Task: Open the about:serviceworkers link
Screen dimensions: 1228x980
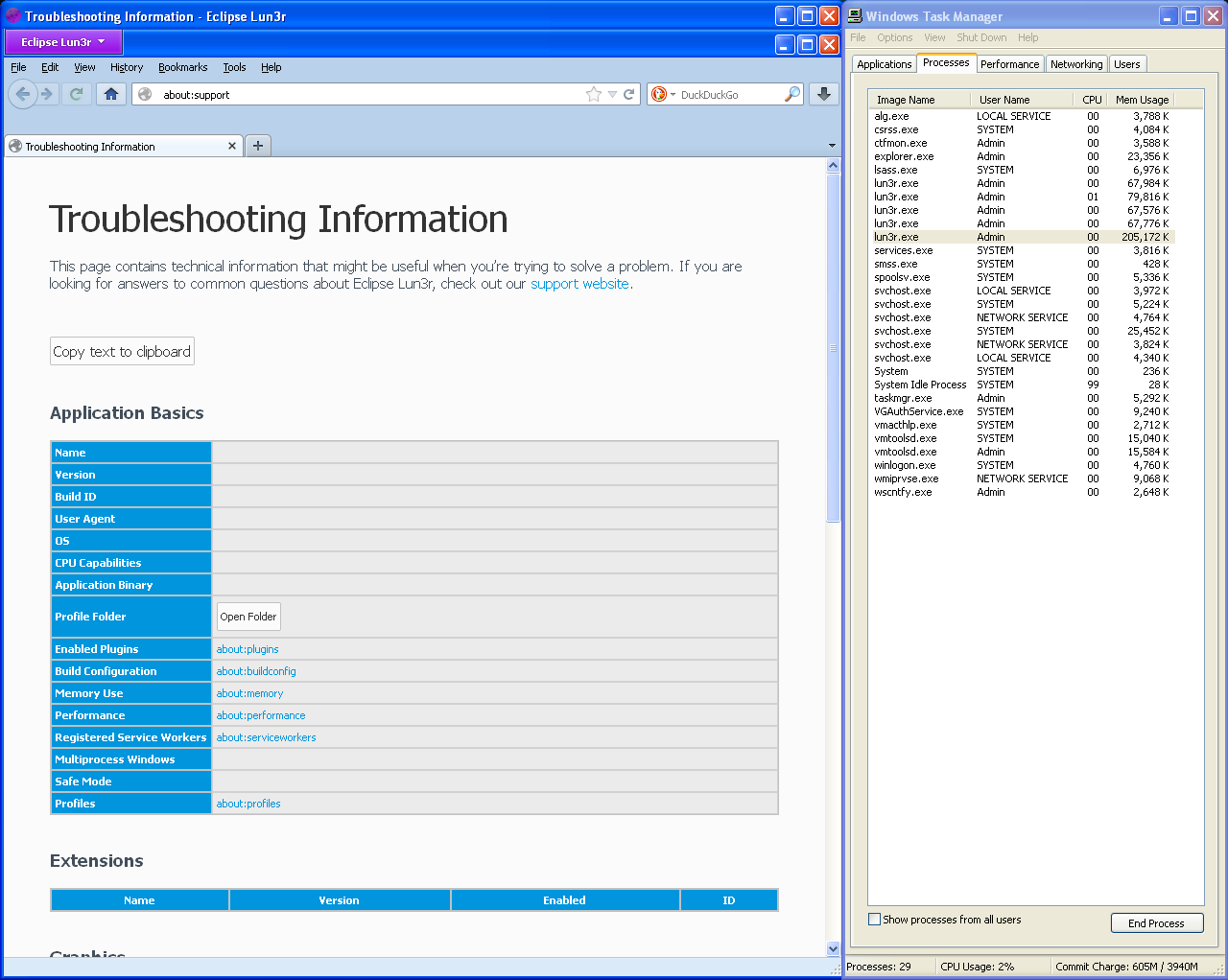Action: pyautogui.click(x=266, y=737)
